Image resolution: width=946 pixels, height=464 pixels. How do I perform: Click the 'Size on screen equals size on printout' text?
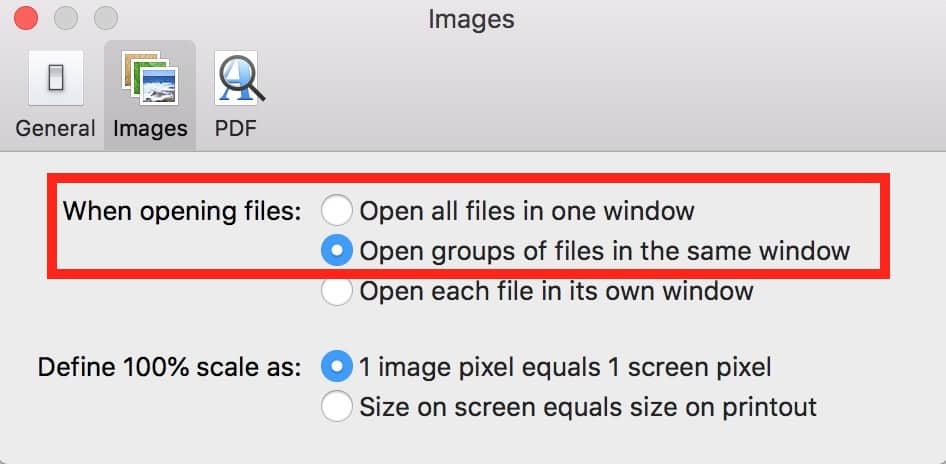[x=588, y=407]
